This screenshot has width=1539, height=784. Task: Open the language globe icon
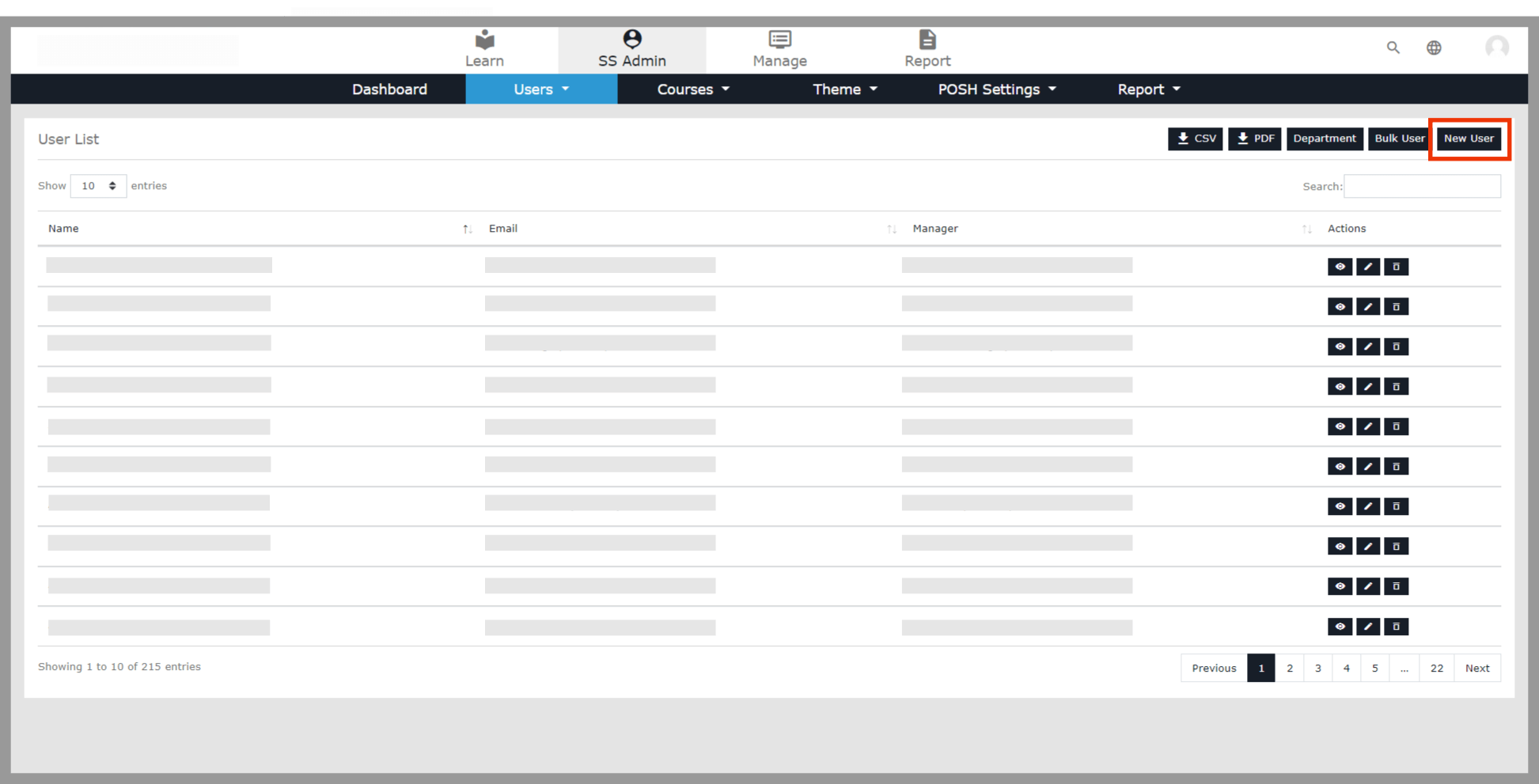1434,47
